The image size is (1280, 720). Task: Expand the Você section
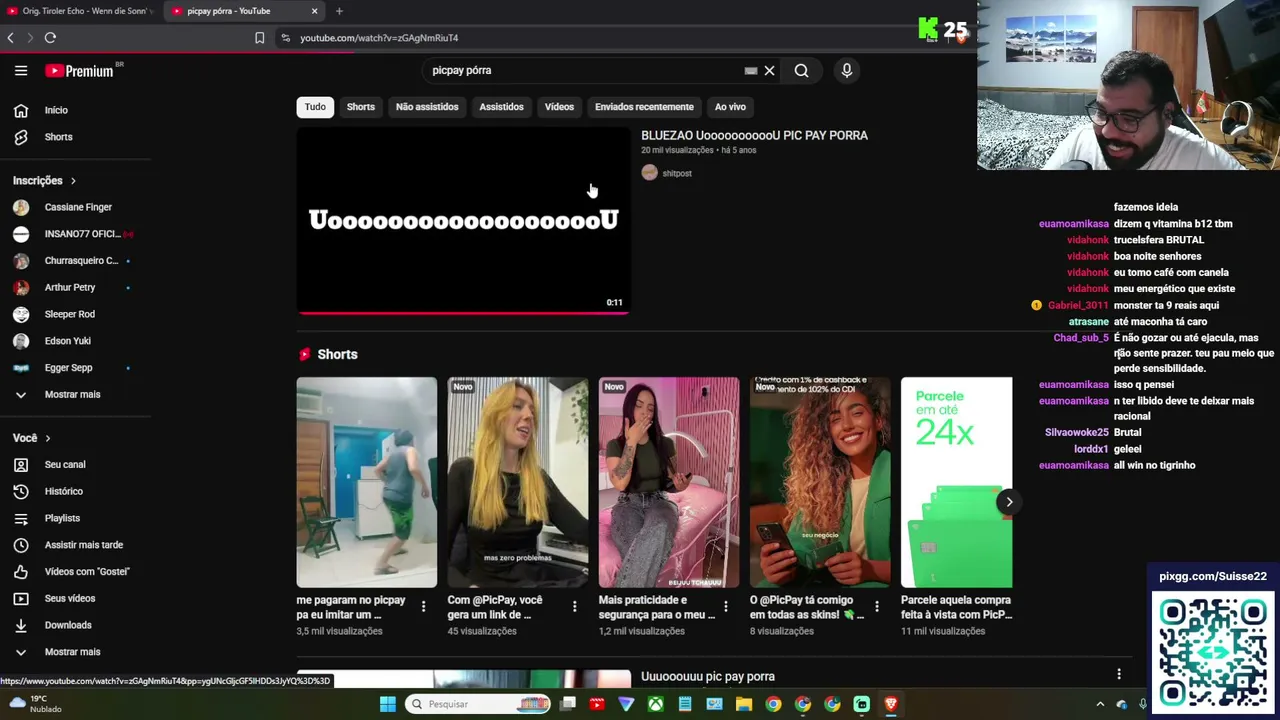click(32, 438)
